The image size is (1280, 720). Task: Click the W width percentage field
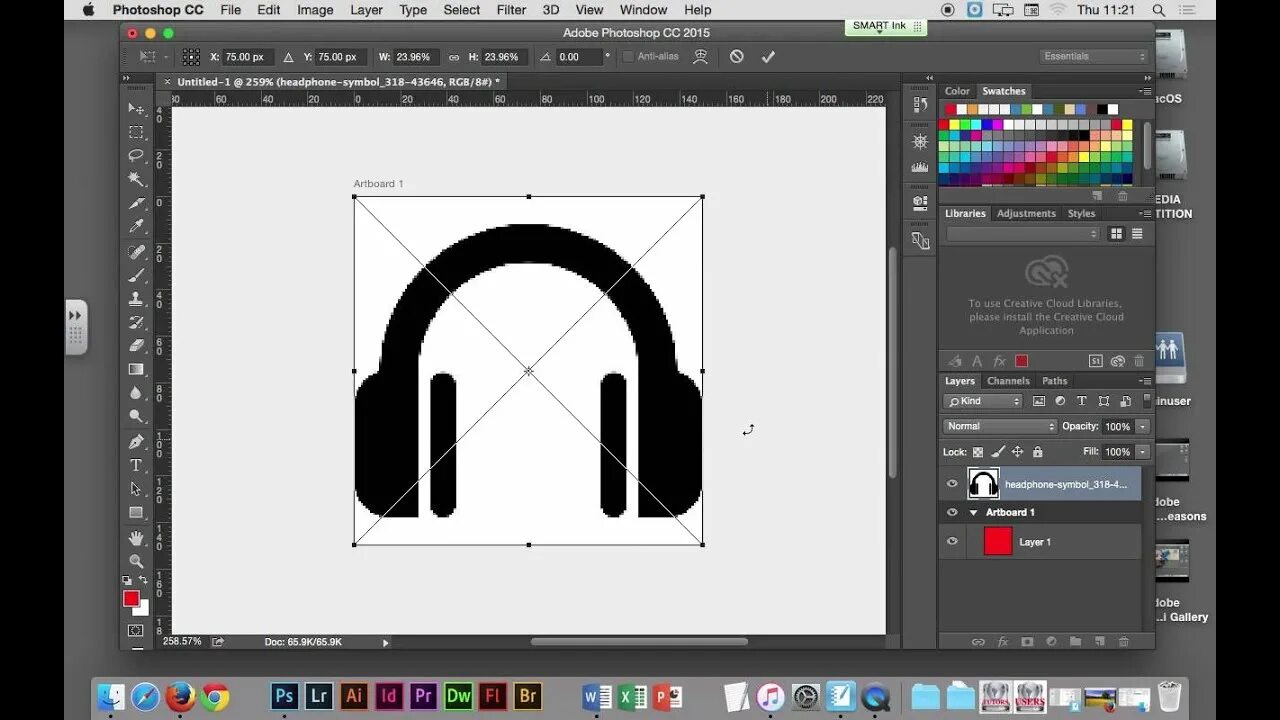(x=414, y=57)
